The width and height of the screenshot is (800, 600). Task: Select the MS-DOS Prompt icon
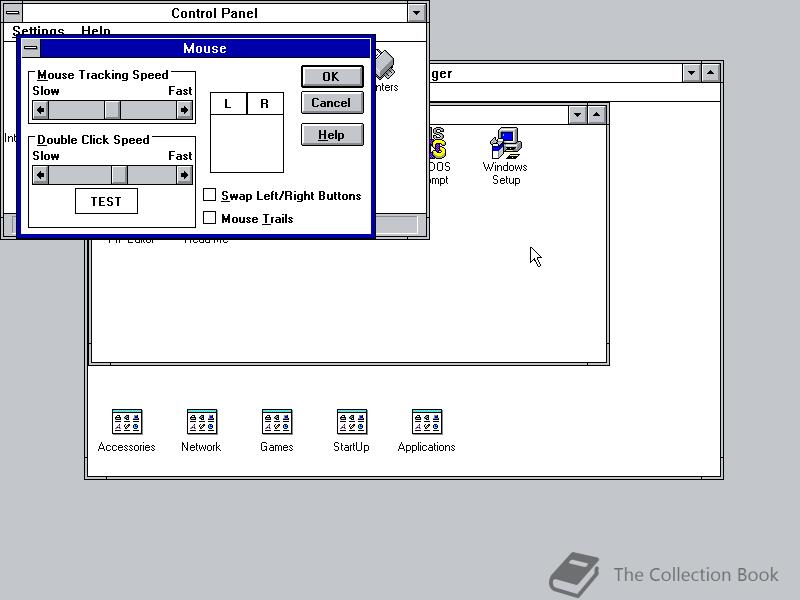(439, 156)
